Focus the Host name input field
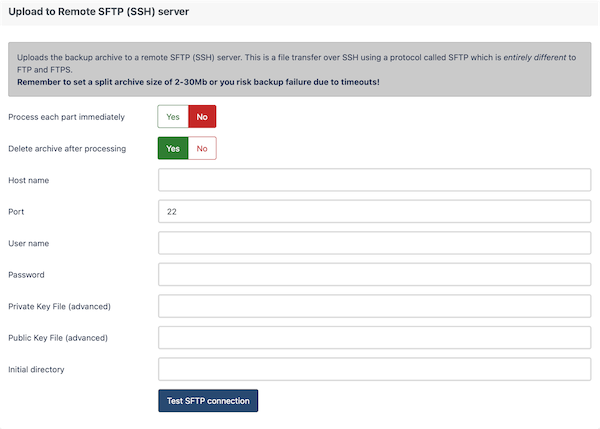 coord(374,180)
